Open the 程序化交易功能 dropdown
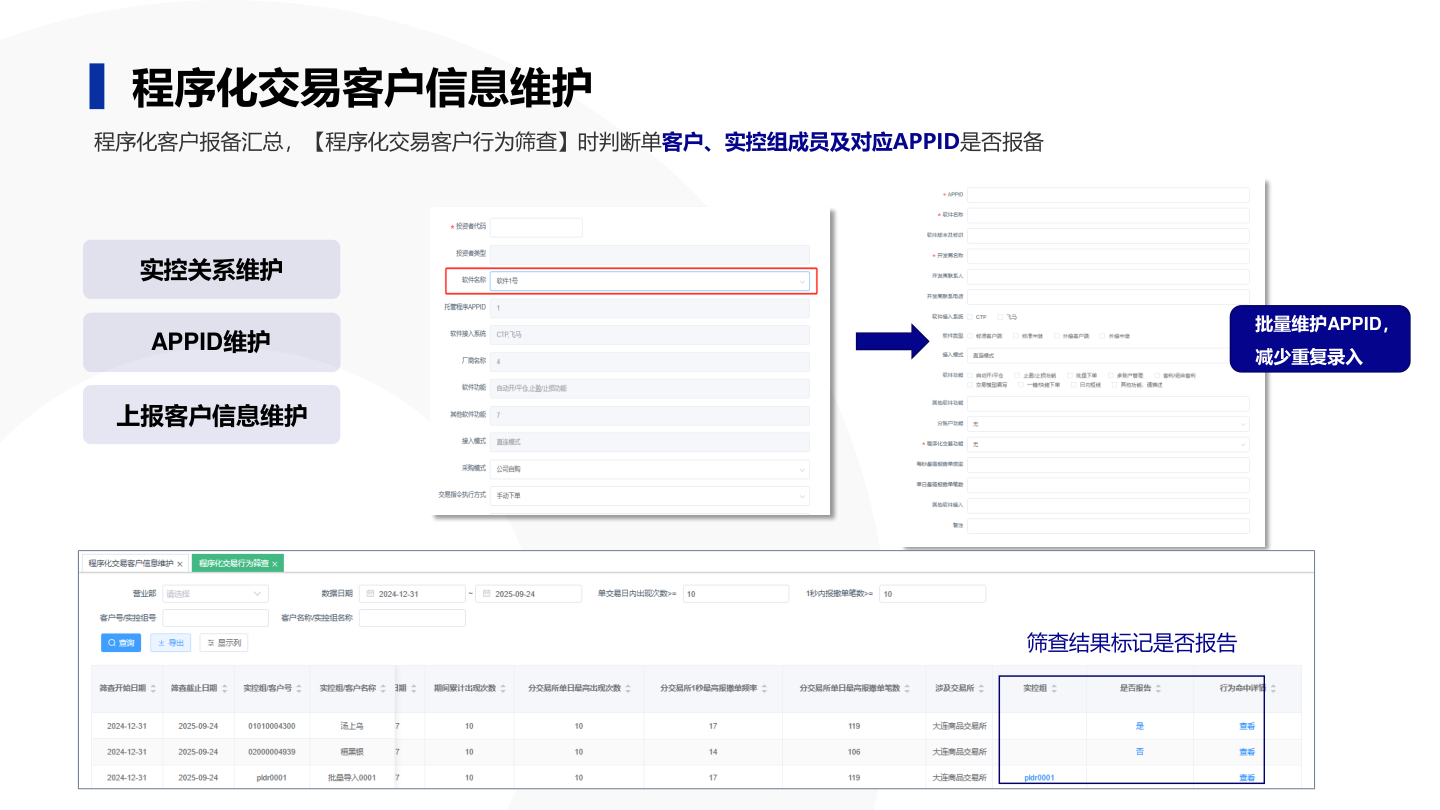The height and width of the screenshot is (810, 1440). tap(1108, 444)
